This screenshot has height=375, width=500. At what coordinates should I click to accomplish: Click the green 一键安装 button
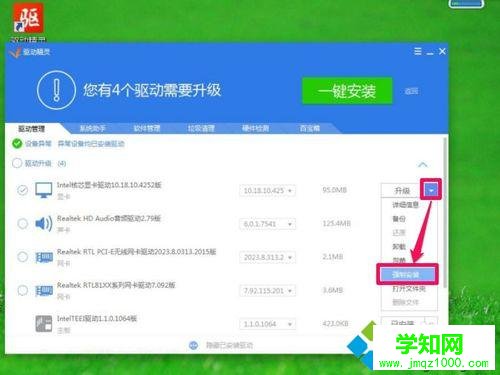(x=347, y=91)
